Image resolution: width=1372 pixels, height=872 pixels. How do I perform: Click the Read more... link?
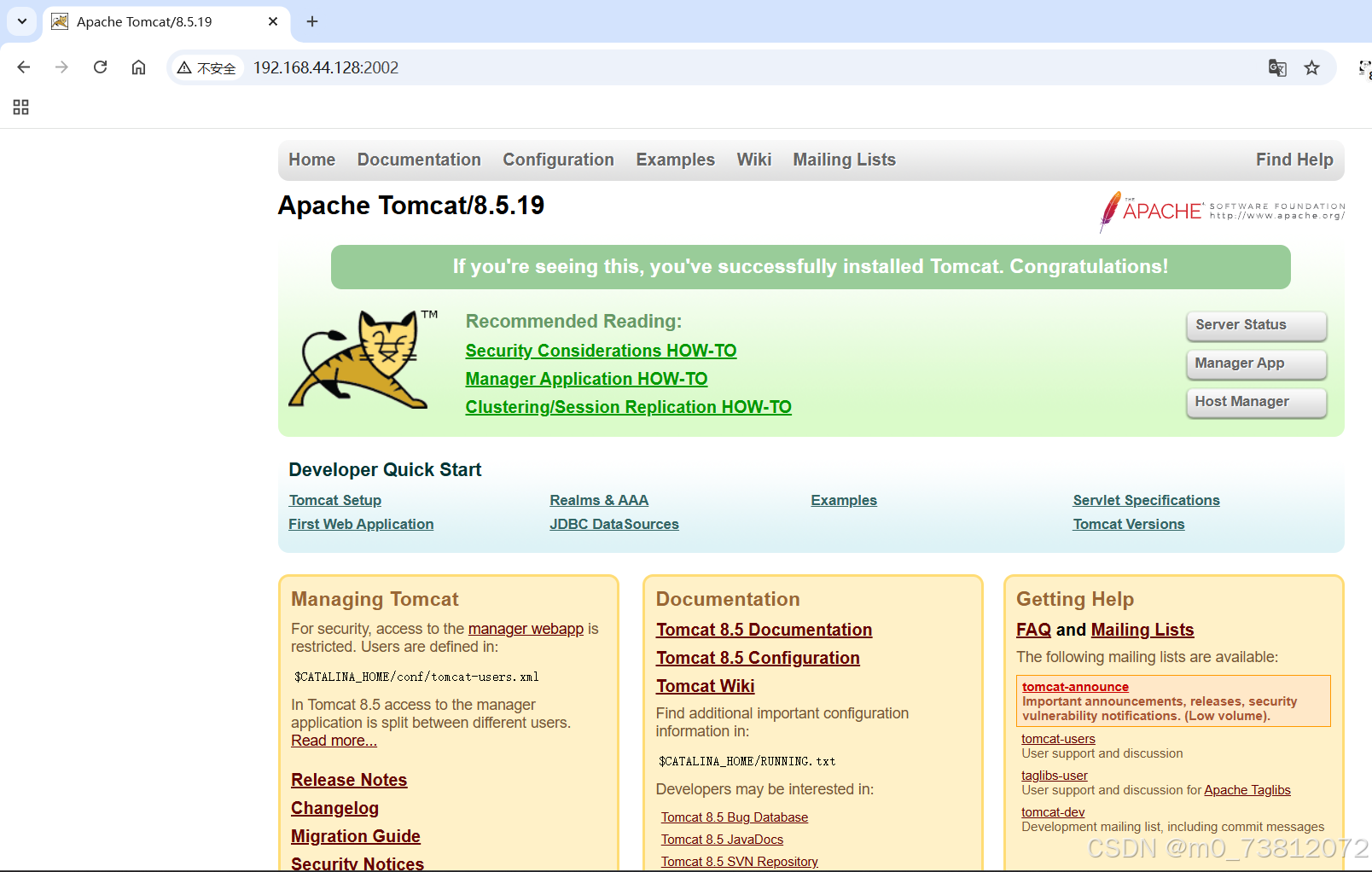pyautogui.click(x=334, y=741)
